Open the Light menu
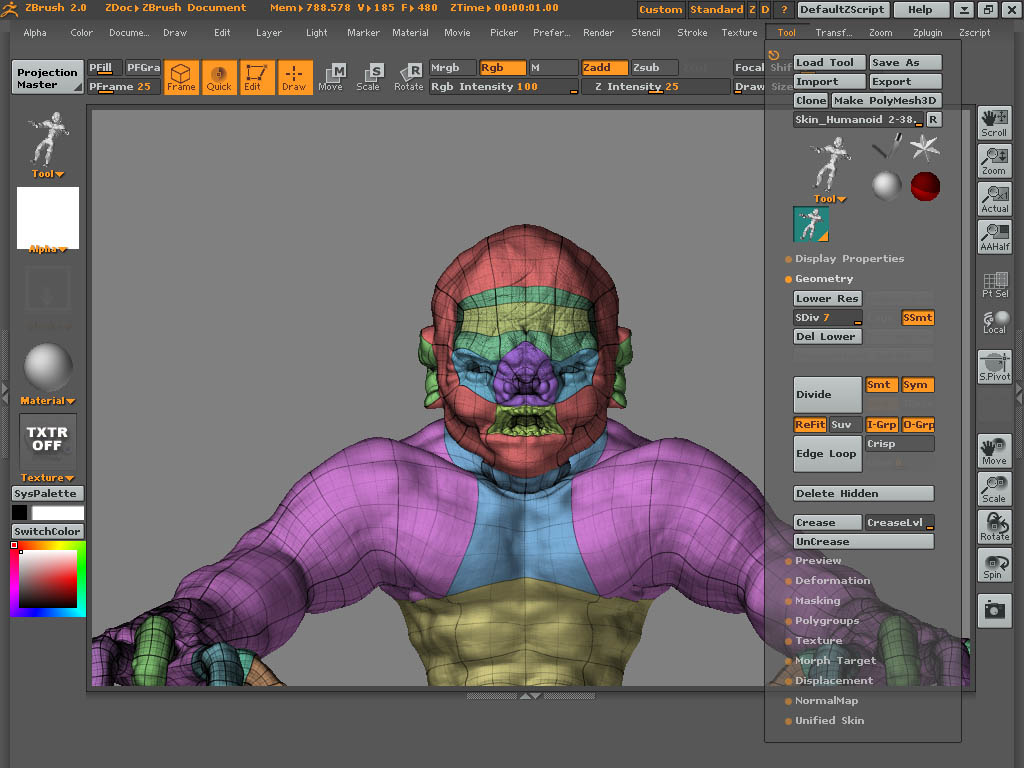Screen dimensions: 1024x768 [x=317, y=33]
